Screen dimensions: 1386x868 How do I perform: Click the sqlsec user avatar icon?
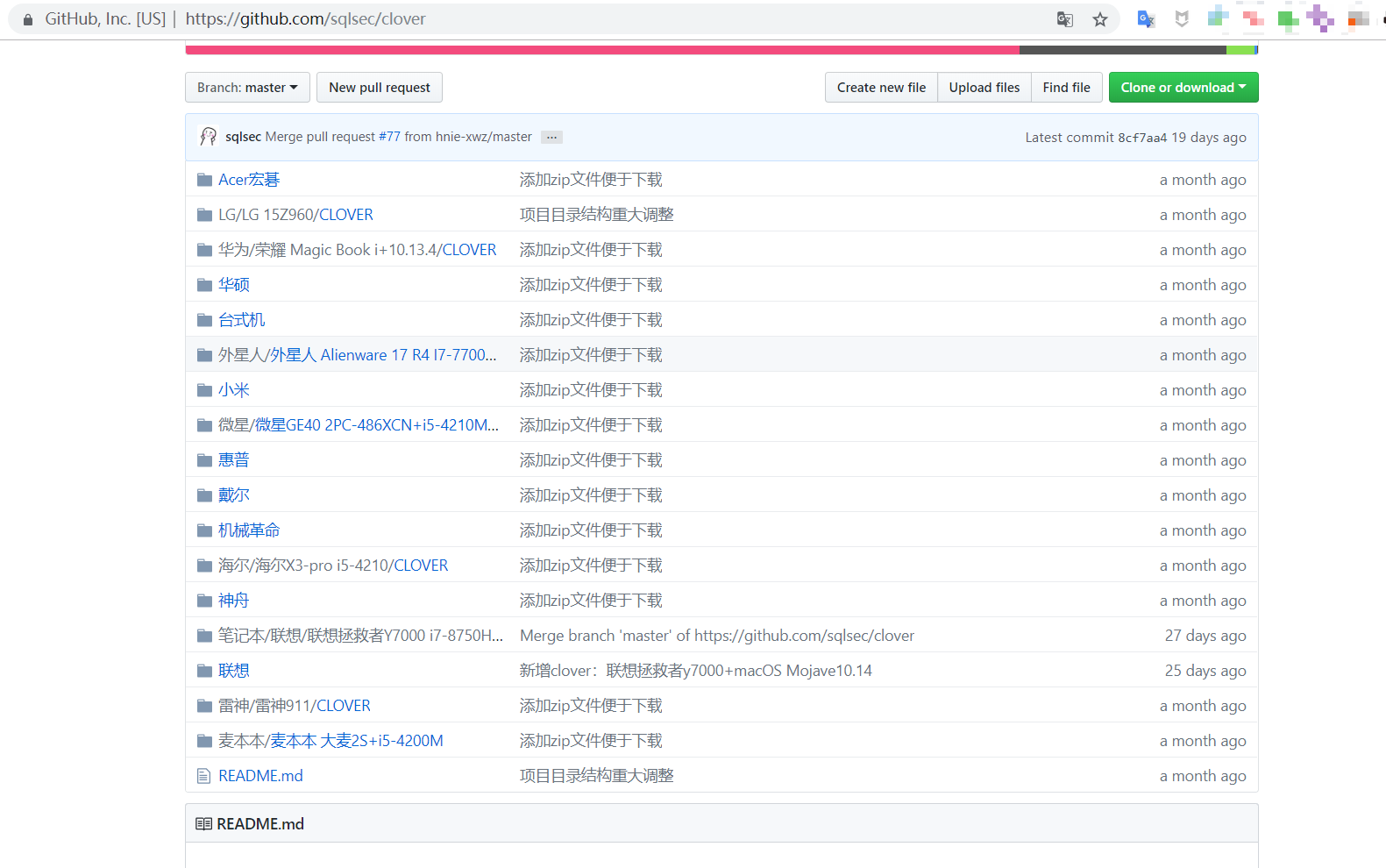click(208, 137)
